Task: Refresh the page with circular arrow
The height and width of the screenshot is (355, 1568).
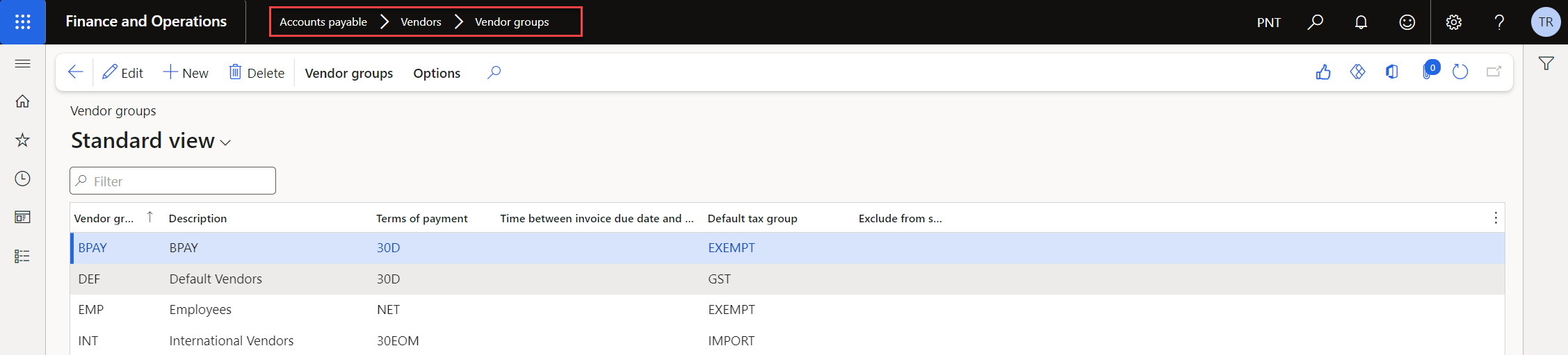Action: tap(1460, 72)
